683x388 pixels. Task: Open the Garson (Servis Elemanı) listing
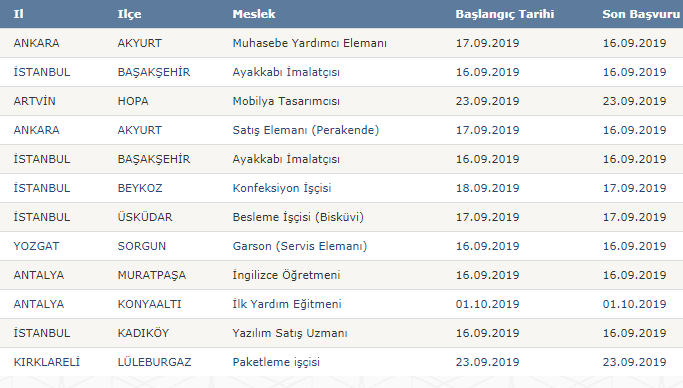click(300, 246)
